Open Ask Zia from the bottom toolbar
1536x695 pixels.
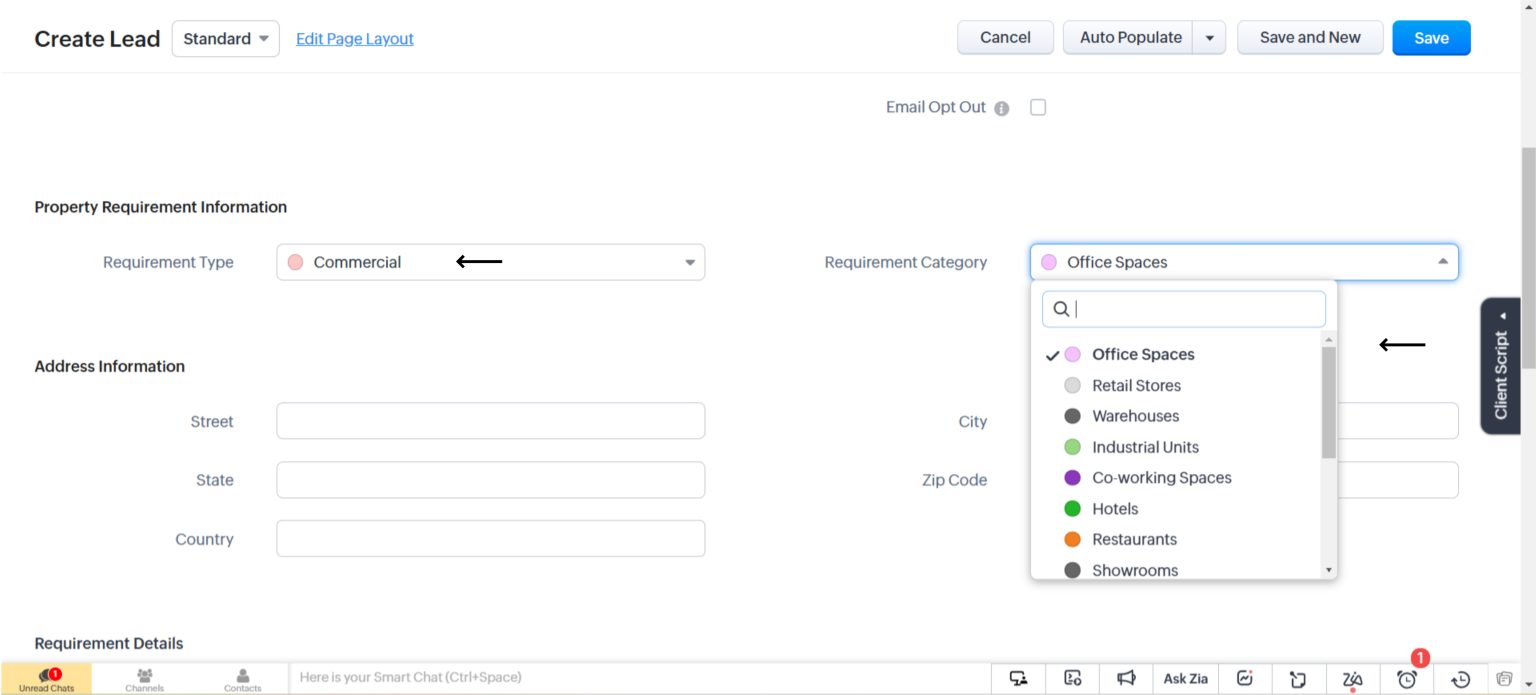coord(1185,678)
